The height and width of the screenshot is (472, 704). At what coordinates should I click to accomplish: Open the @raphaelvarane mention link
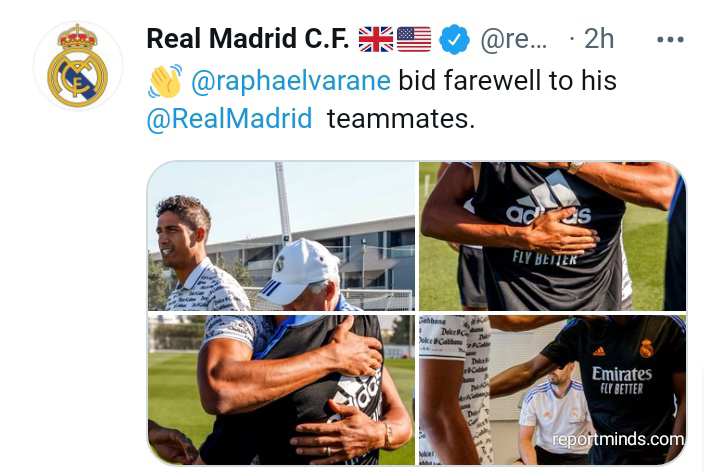(291, 81)
